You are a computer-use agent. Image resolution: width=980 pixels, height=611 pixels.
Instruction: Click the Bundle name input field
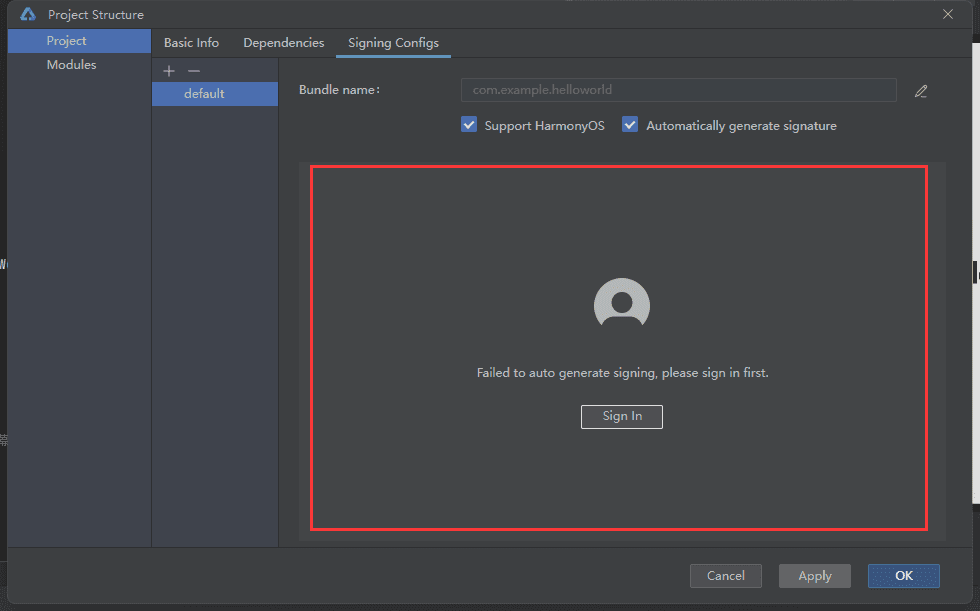click(x=679, y=90)
